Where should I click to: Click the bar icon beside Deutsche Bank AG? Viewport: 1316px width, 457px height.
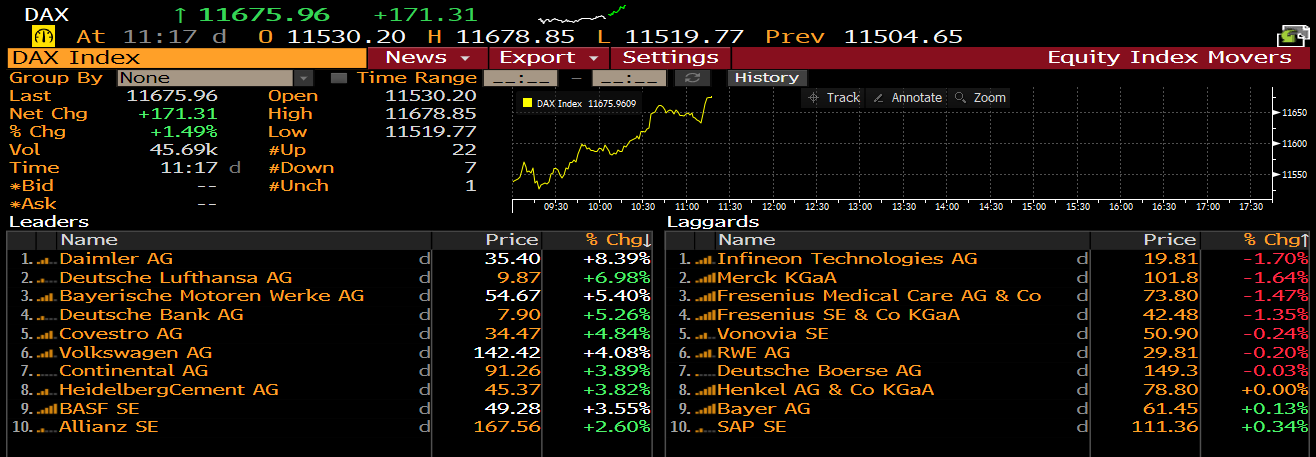47,315
